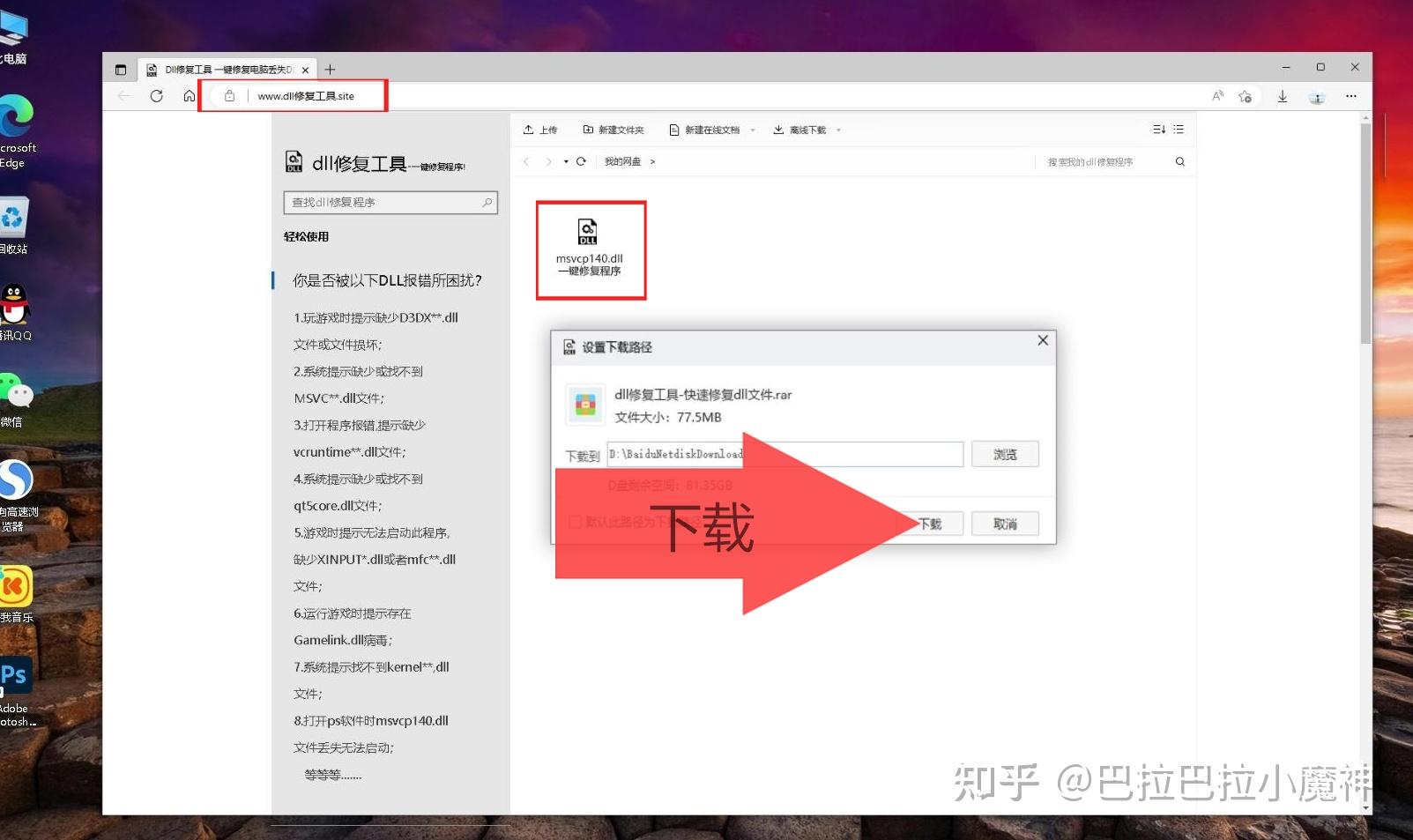
Task: Open the Recycle Bin desktop icon
Action: click(14, 226)
